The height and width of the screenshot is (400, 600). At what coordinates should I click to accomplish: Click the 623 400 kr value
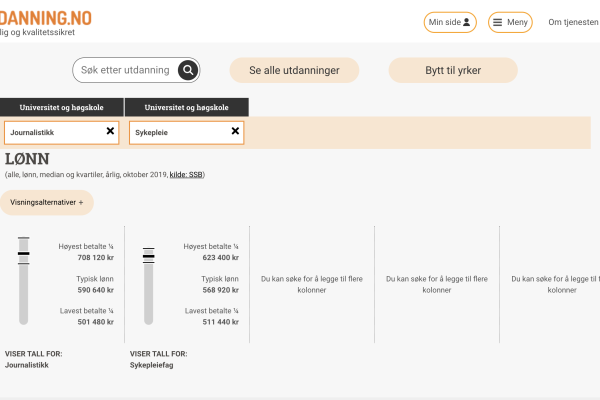[221, 258]
